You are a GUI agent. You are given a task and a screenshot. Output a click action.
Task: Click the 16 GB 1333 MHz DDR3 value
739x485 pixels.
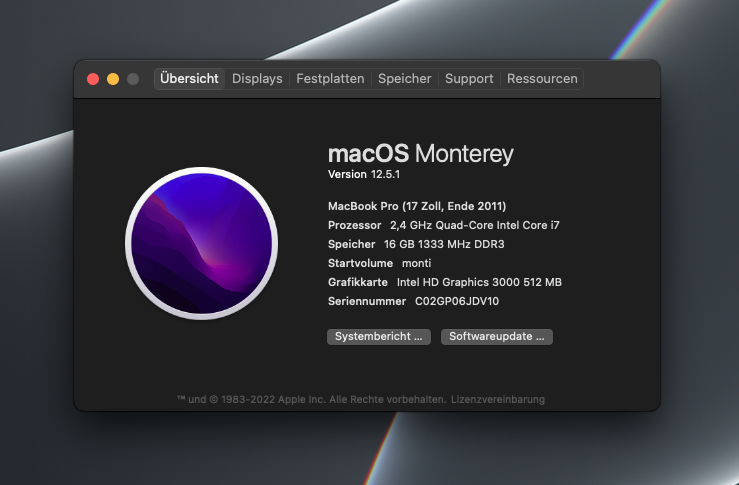click(444, 244)
